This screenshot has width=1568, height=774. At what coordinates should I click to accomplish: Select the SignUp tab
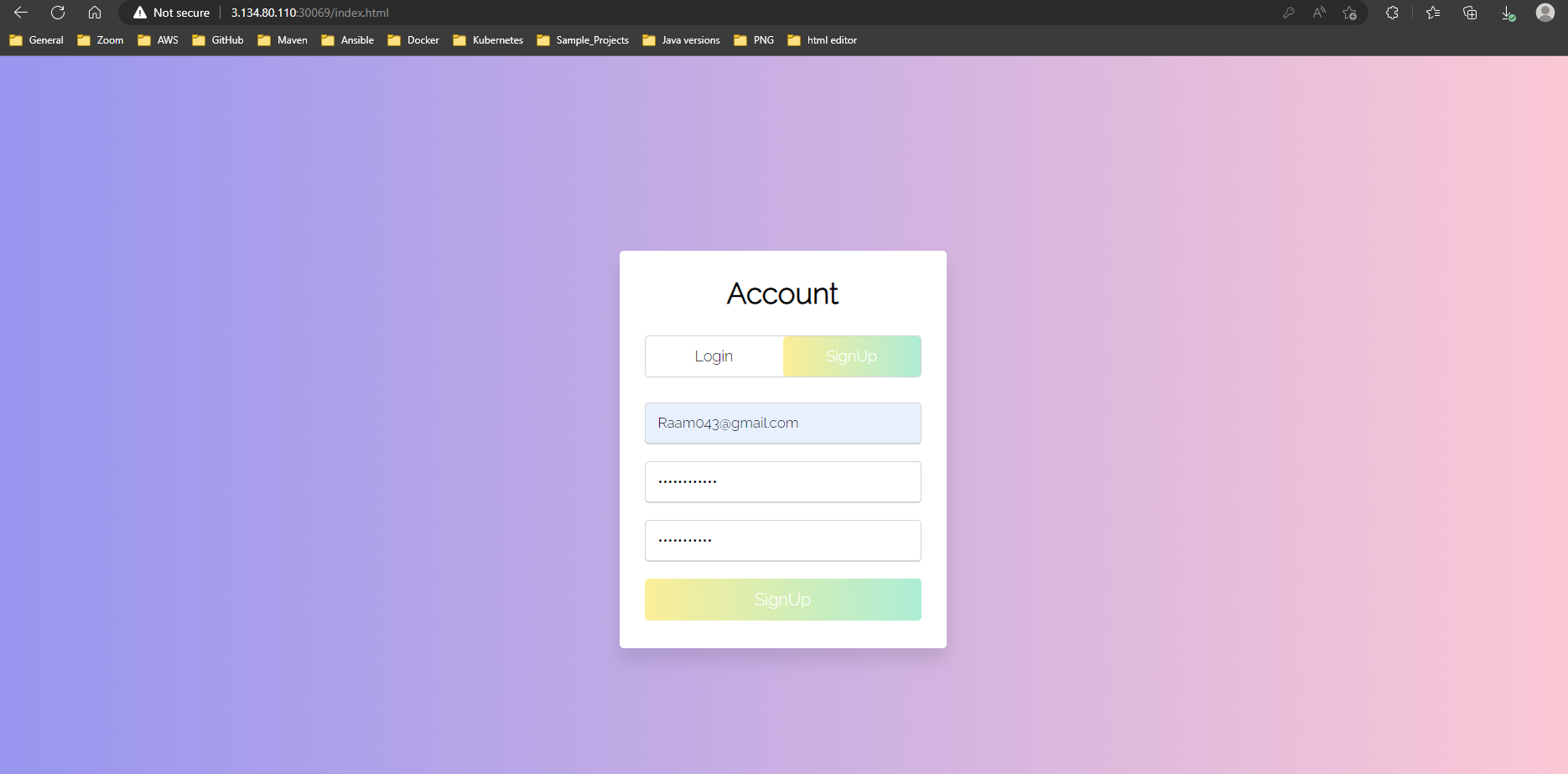click(851, 356)
